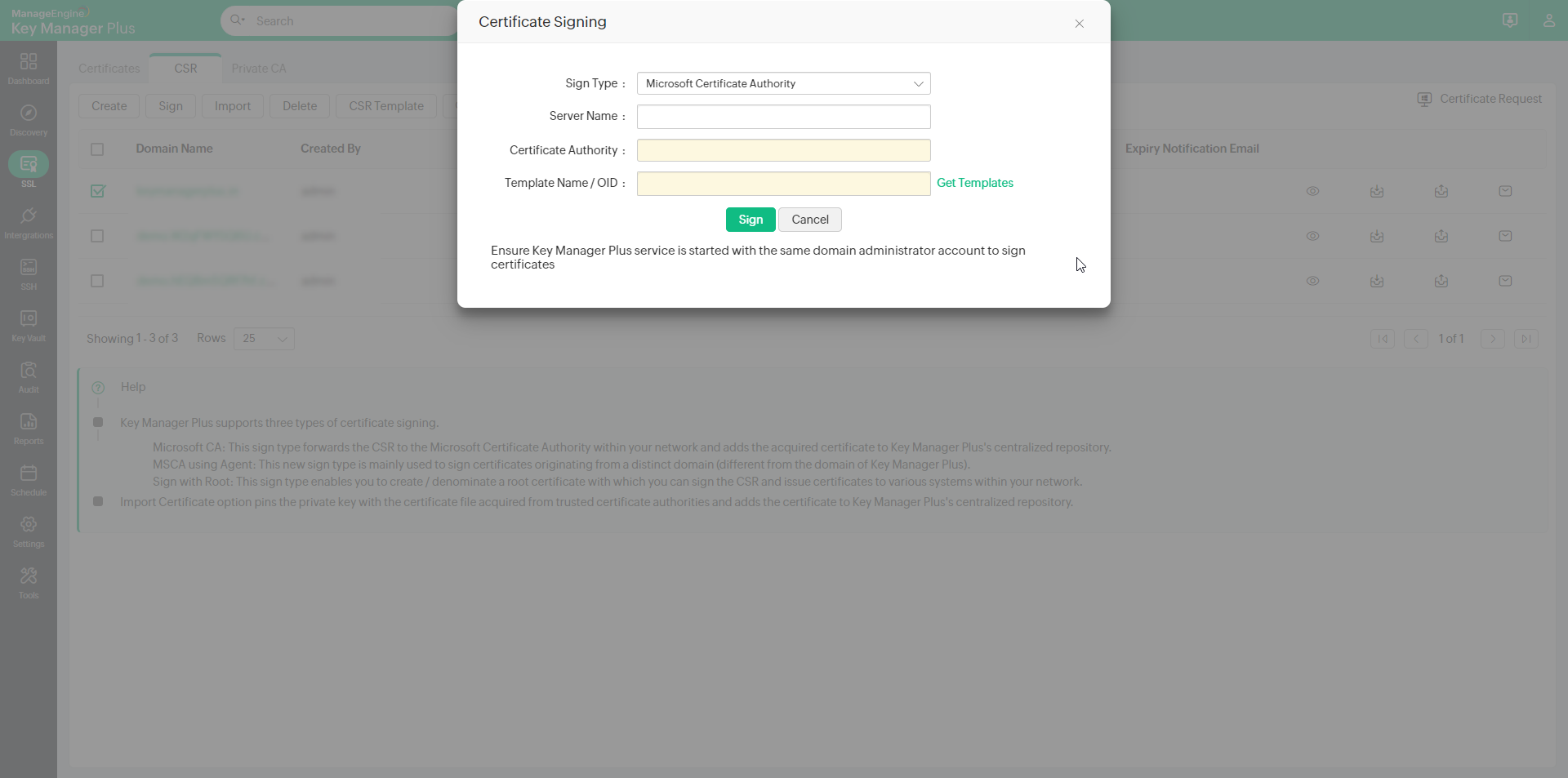Close the Certificate Signing dialog
Screen dimensions: 1568x778
(x=1079, y=24)
